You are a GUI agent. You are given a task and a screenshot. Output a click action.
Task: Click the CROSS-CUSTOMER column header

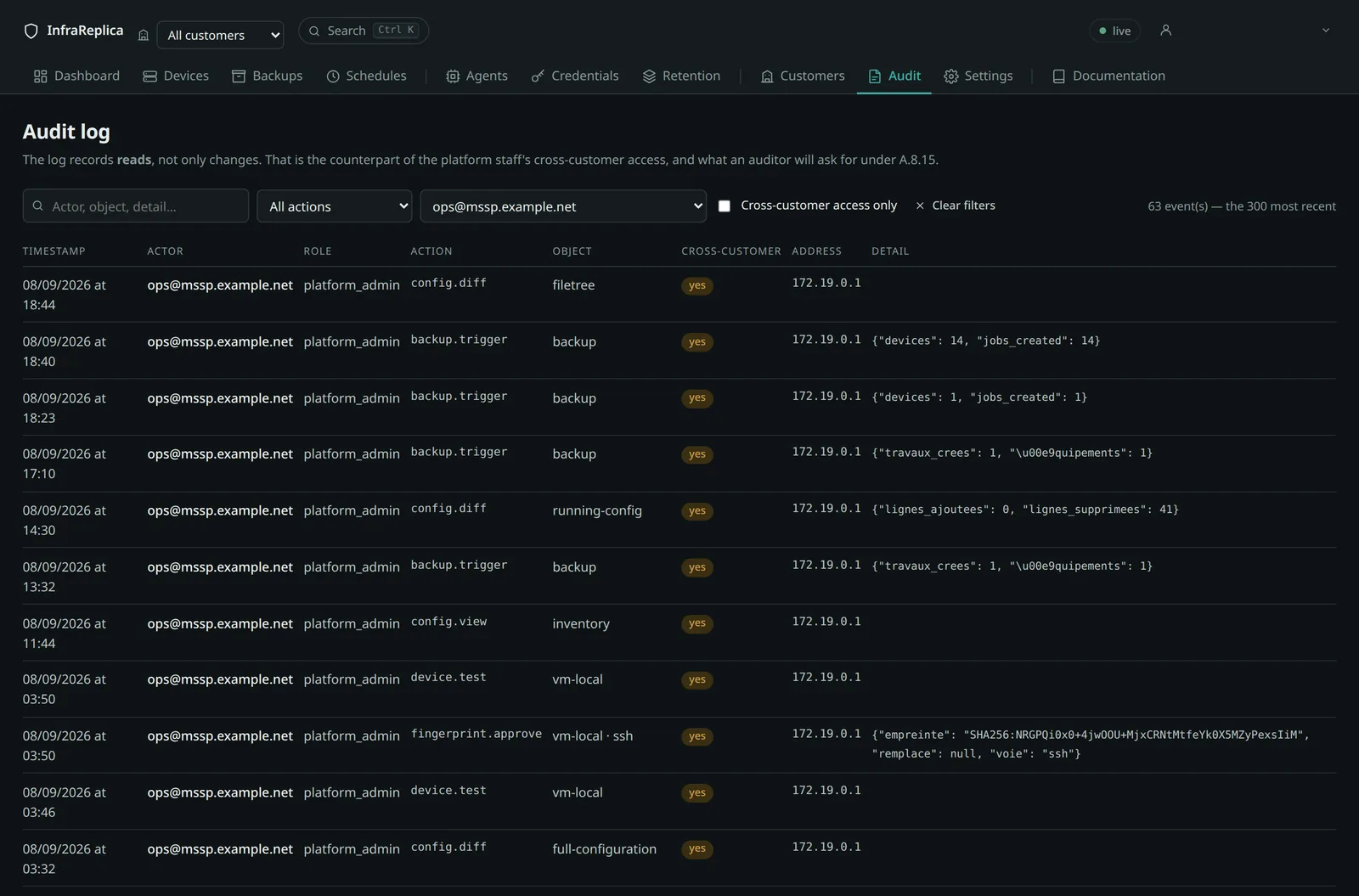pyautogui.click(x=731, y=251)
